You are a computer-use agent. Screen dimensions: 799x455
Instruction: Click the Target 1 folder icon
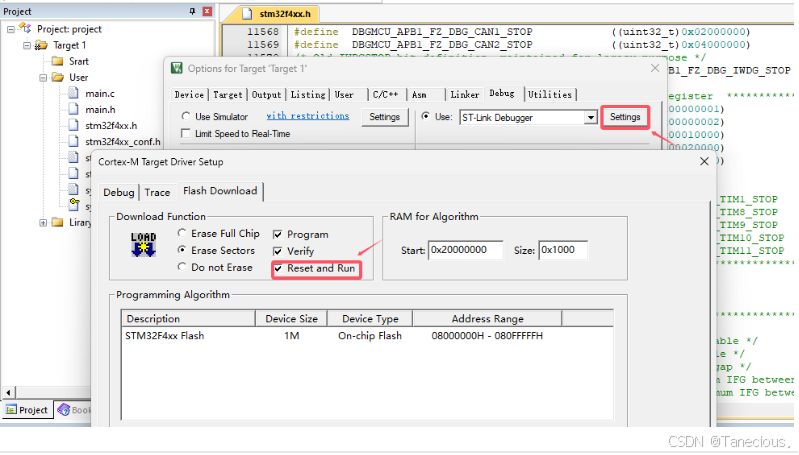click(41, 45)
